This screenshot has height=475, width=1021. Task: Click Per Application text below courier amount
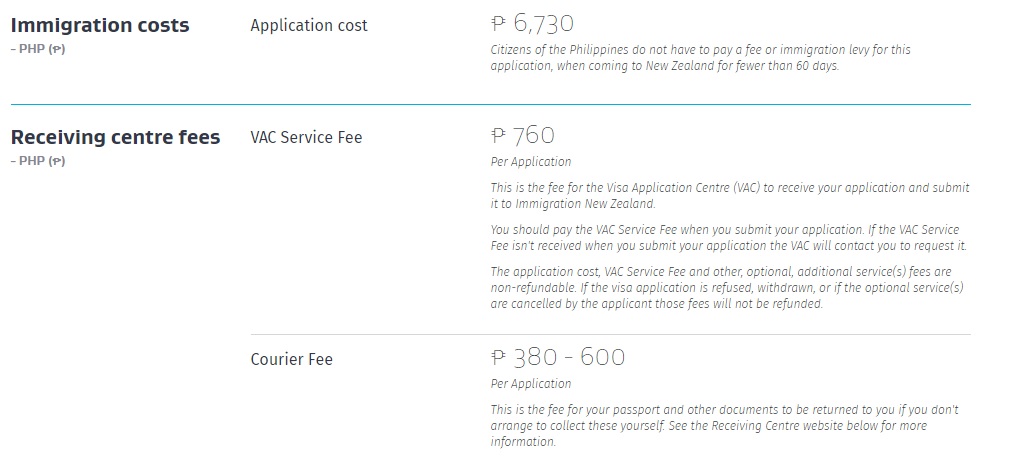click(531, 384)
